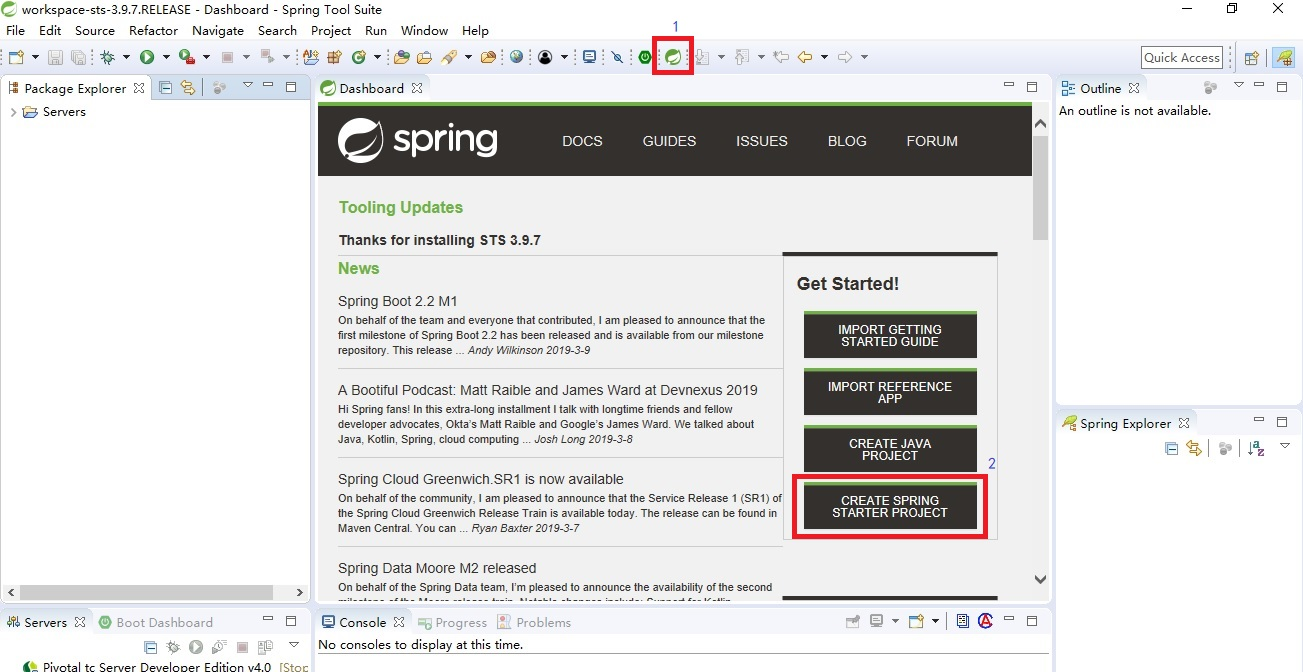Click the Console Pin icon

853,621
